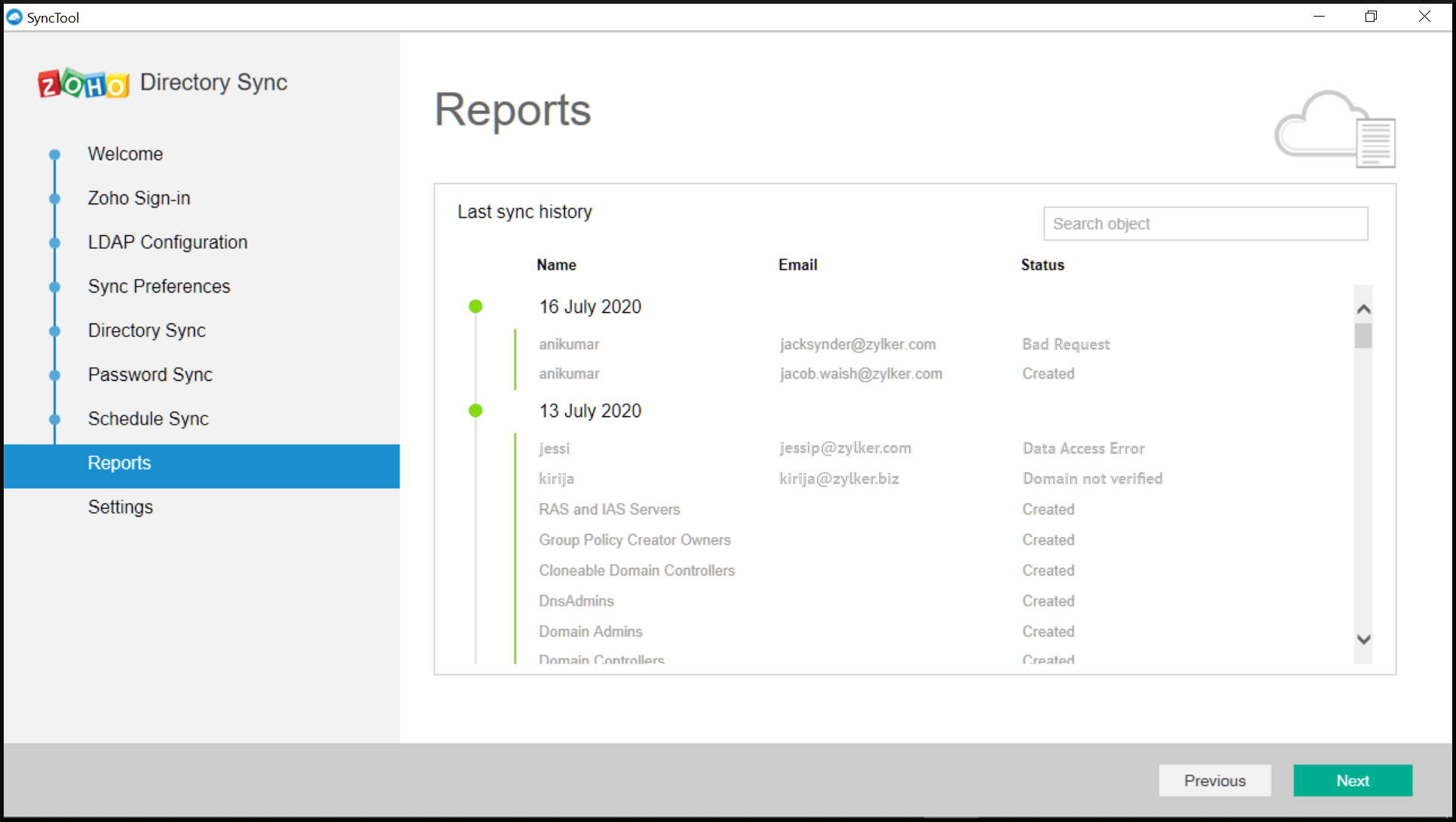The image size is (1456, 822).
Task: Click the Search object field
Action: pos(1205,223)
